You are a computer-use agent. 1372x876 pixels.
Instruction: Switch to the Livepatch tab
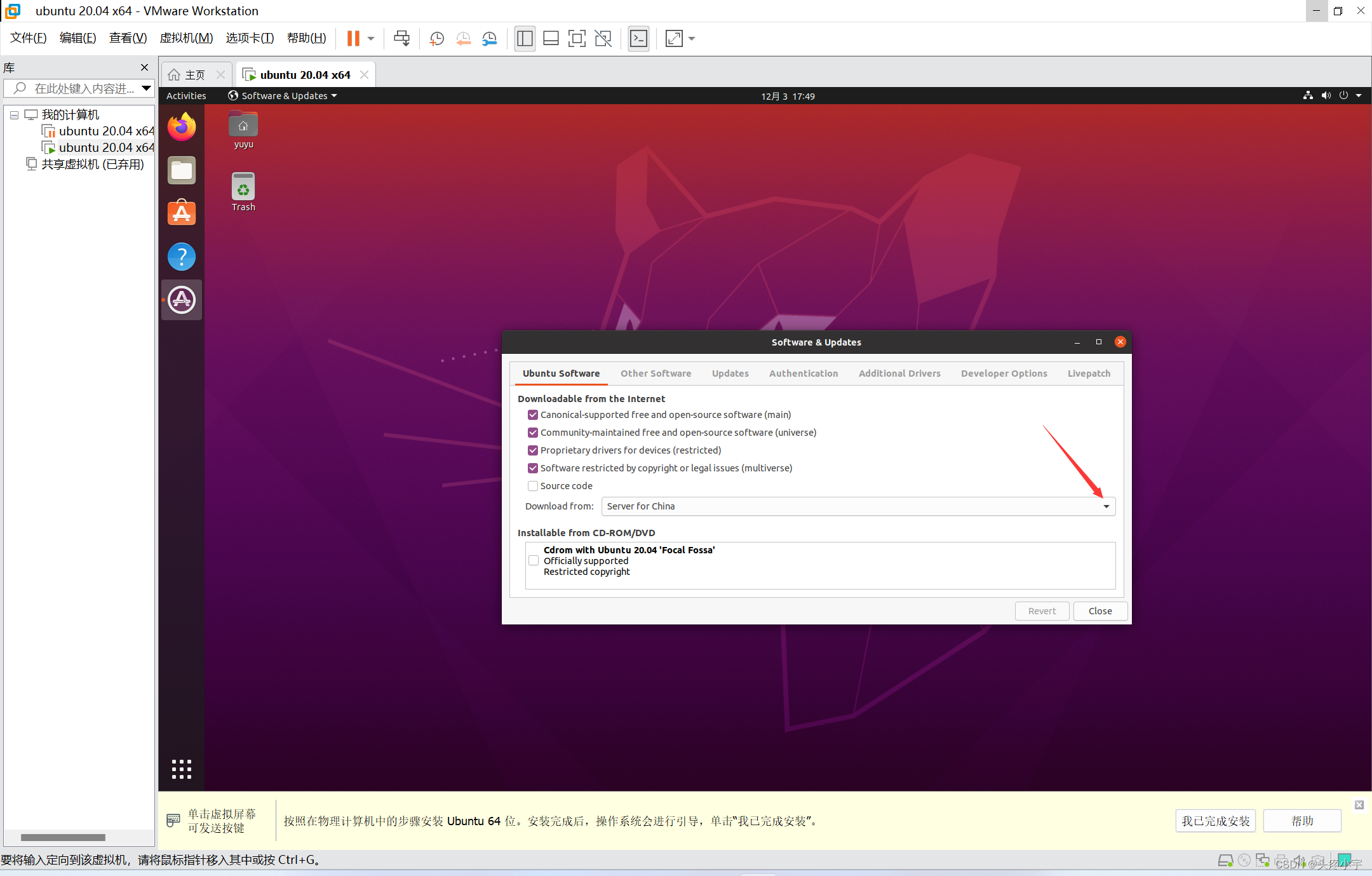1089,374
